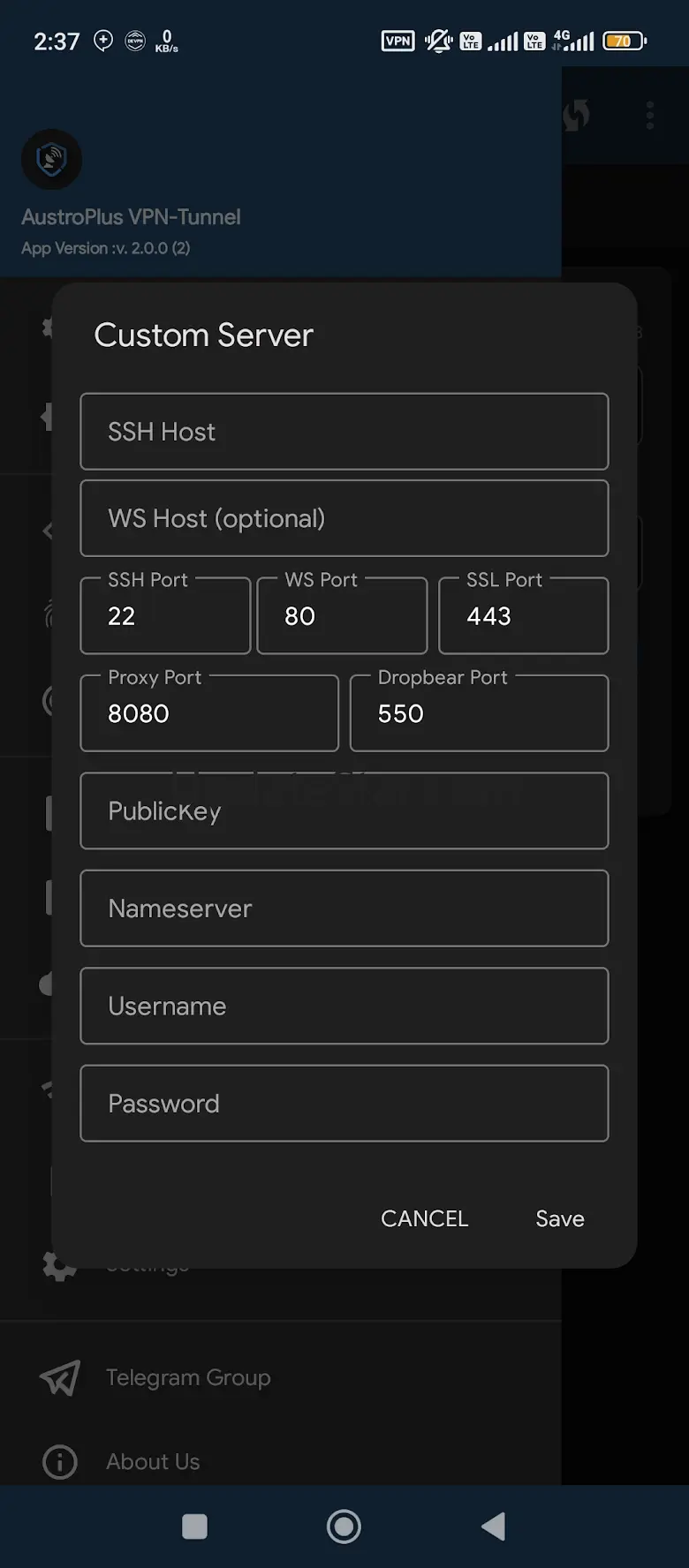Open the Telegram Group menu entry

[x=187, y=1377]
